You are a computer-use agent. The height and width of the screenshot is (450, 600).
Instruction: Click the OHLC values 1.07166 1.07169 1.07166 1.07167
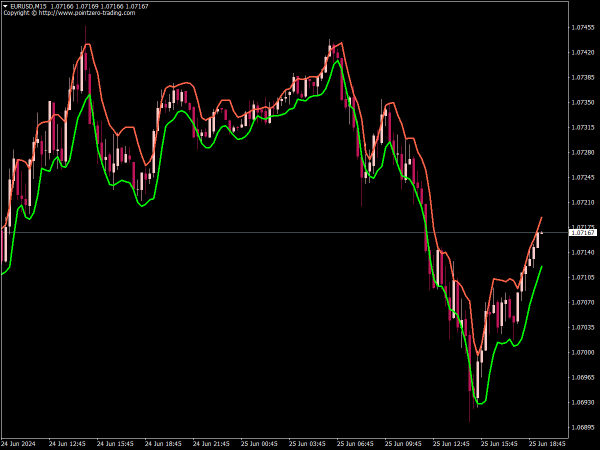(x=99, y=6)
